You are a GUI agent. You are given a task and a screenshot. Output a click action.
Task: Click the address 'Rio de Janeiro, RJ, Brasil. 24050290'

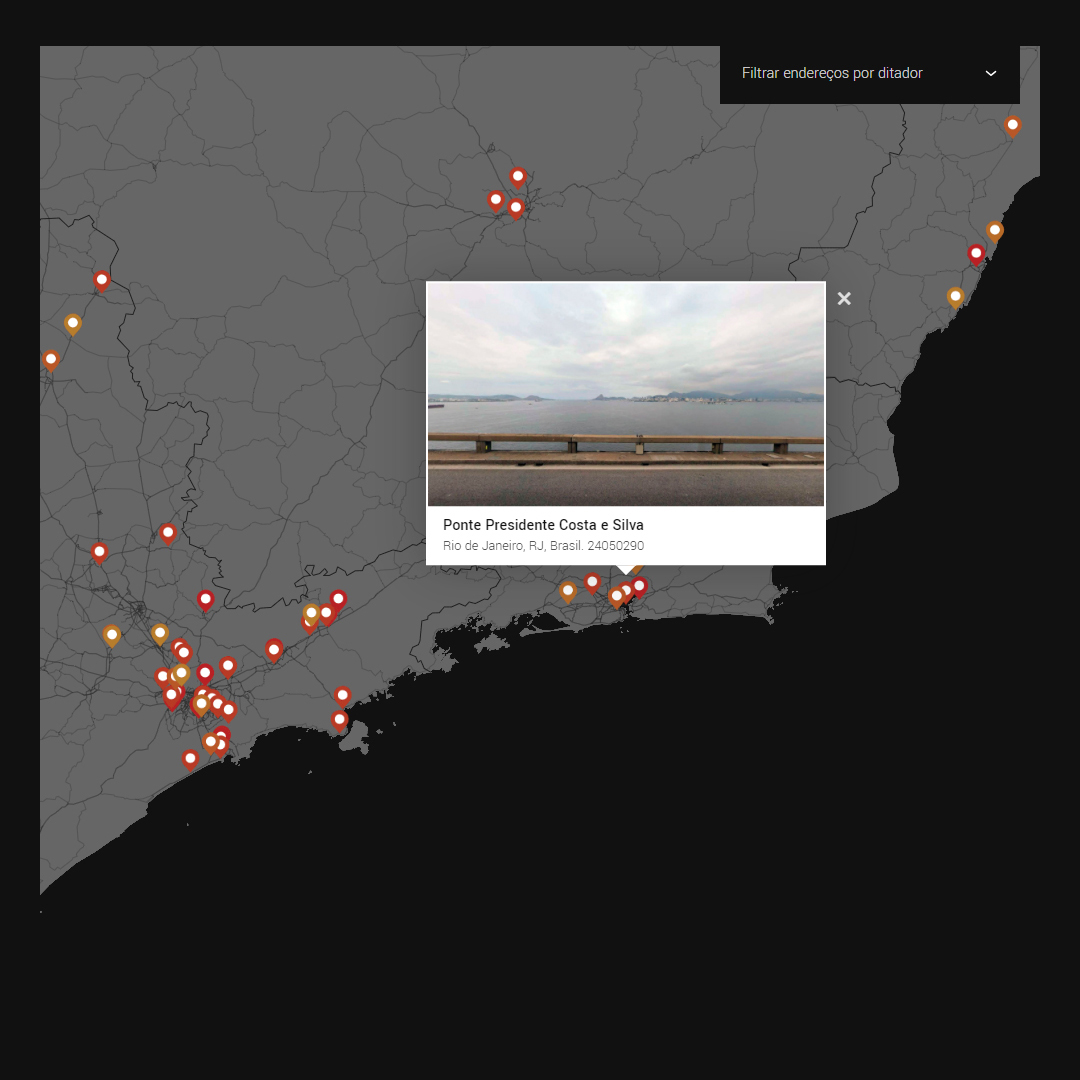(x=543, y=546)
